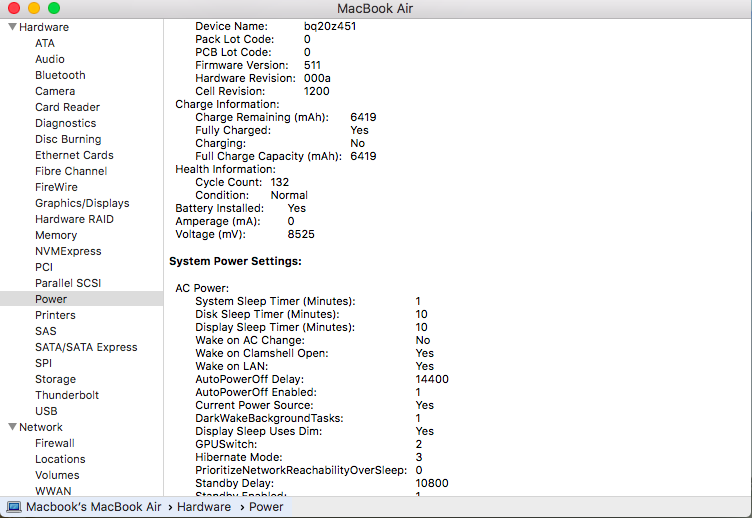752x518 pixels.
Task: Click the green zoom window button
Action: click(54, 8)
